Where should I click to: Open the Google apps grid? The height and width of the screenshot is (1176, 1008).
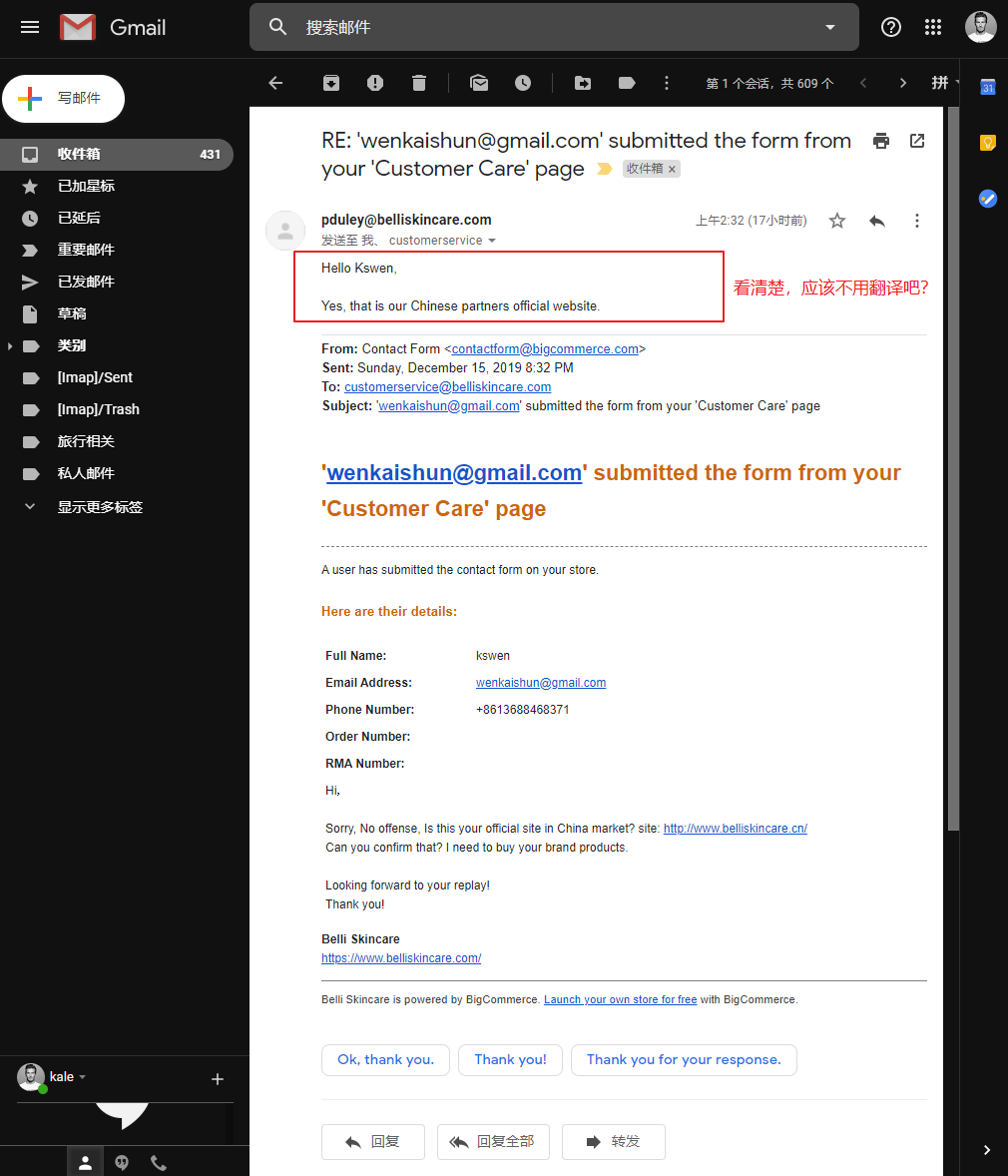(x=933, y=27)
